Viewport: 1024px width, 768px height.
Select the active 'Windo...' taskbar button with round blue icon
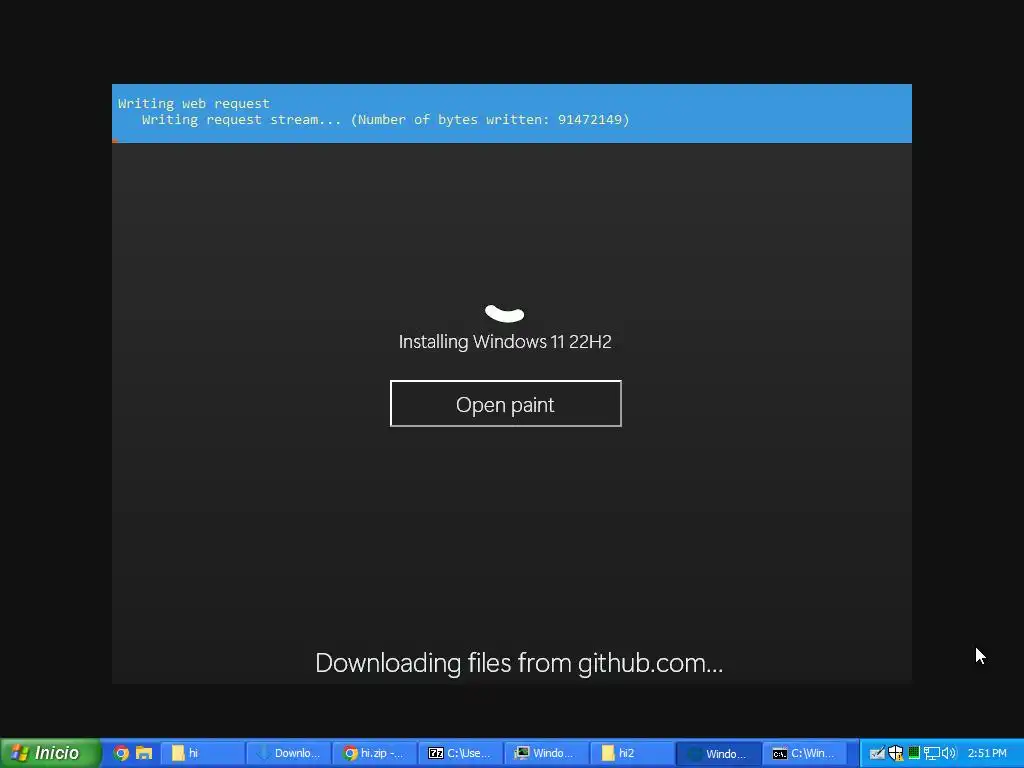(718, 753)
